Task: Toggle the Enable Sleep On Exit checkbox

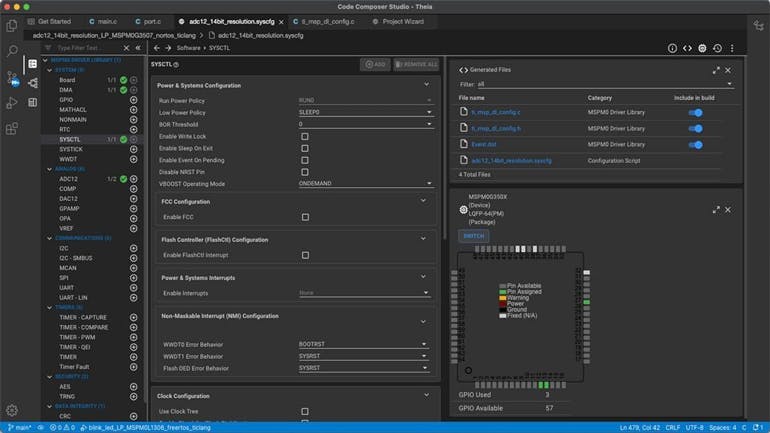Action: coord(305,148)
